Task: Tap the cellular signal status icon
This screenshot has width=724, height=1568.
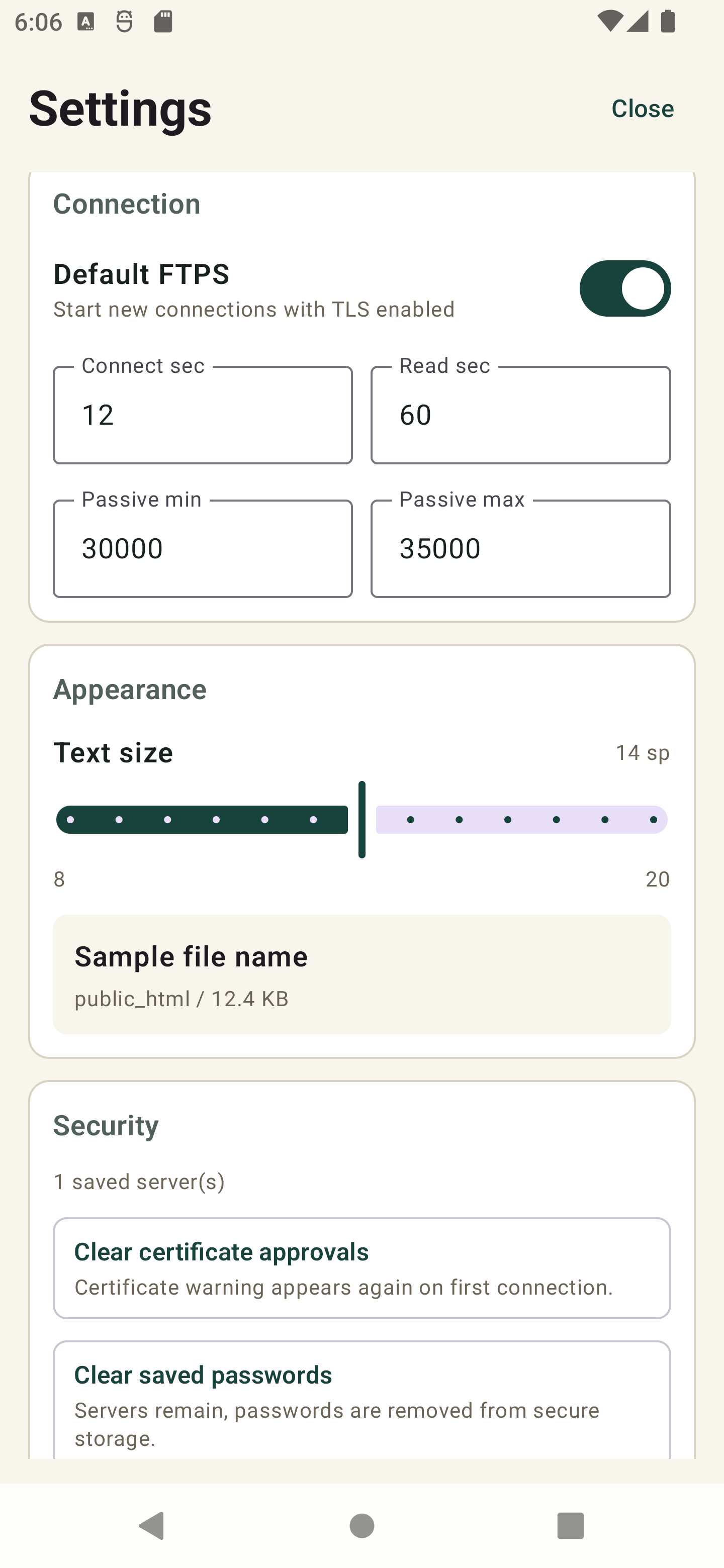Action: pos(638,22)
